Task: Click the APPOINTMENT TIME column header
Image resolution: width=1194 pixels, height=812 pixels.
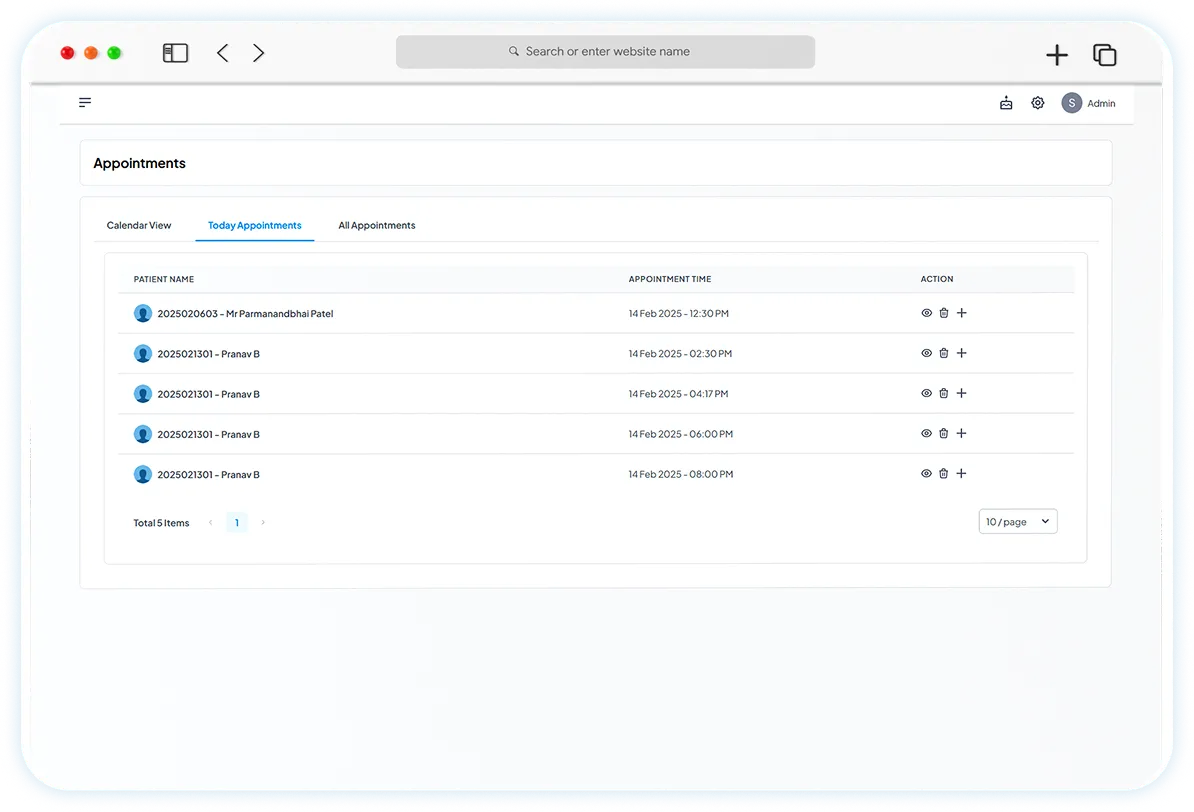Action: click(670, 280)
